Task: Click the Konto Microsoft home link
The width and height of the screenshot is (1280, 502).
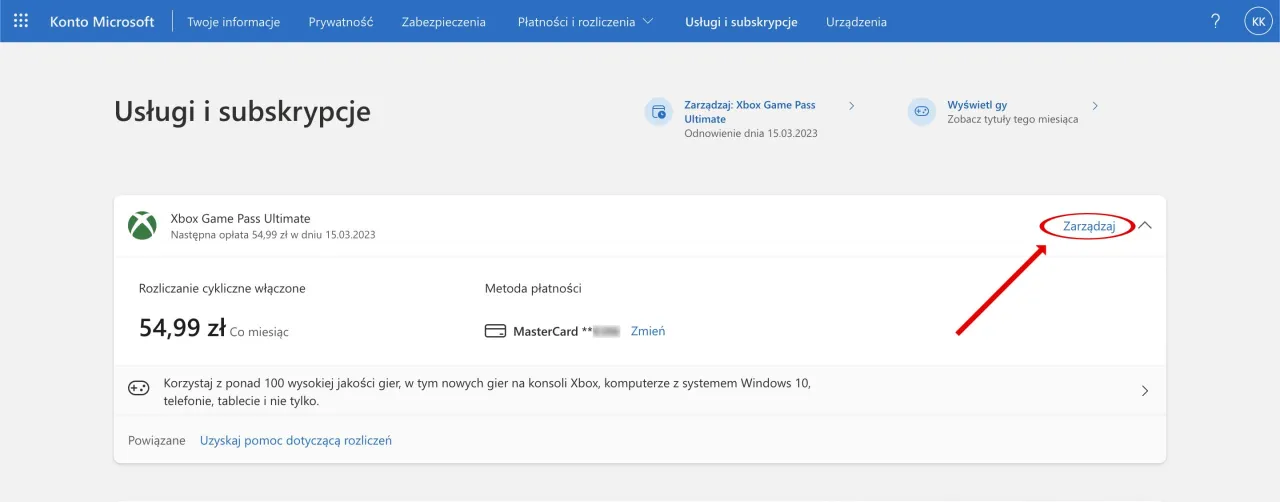Action: pyautogui.click(x=102, y=21)
